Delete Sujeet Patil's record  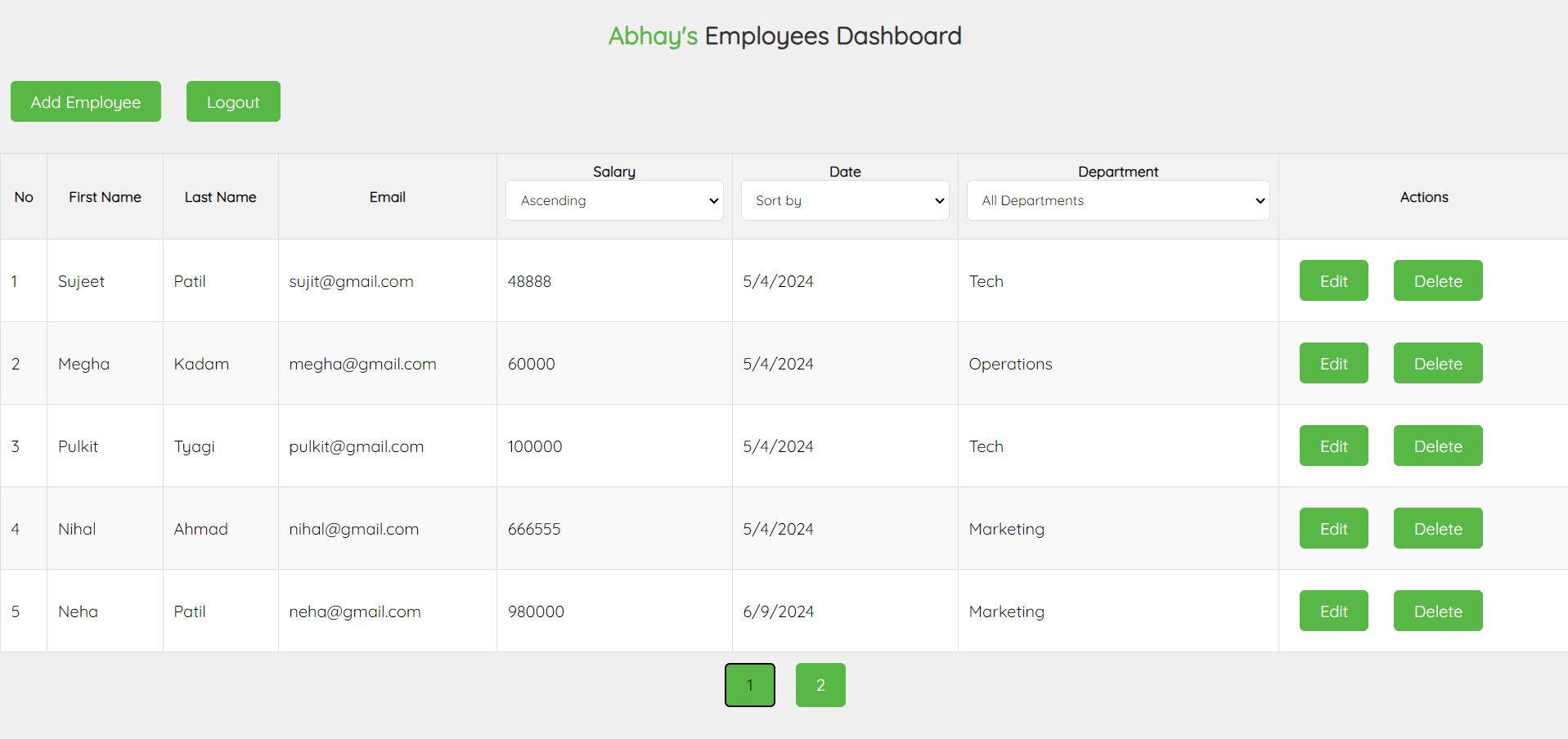tap(1437, 280)
